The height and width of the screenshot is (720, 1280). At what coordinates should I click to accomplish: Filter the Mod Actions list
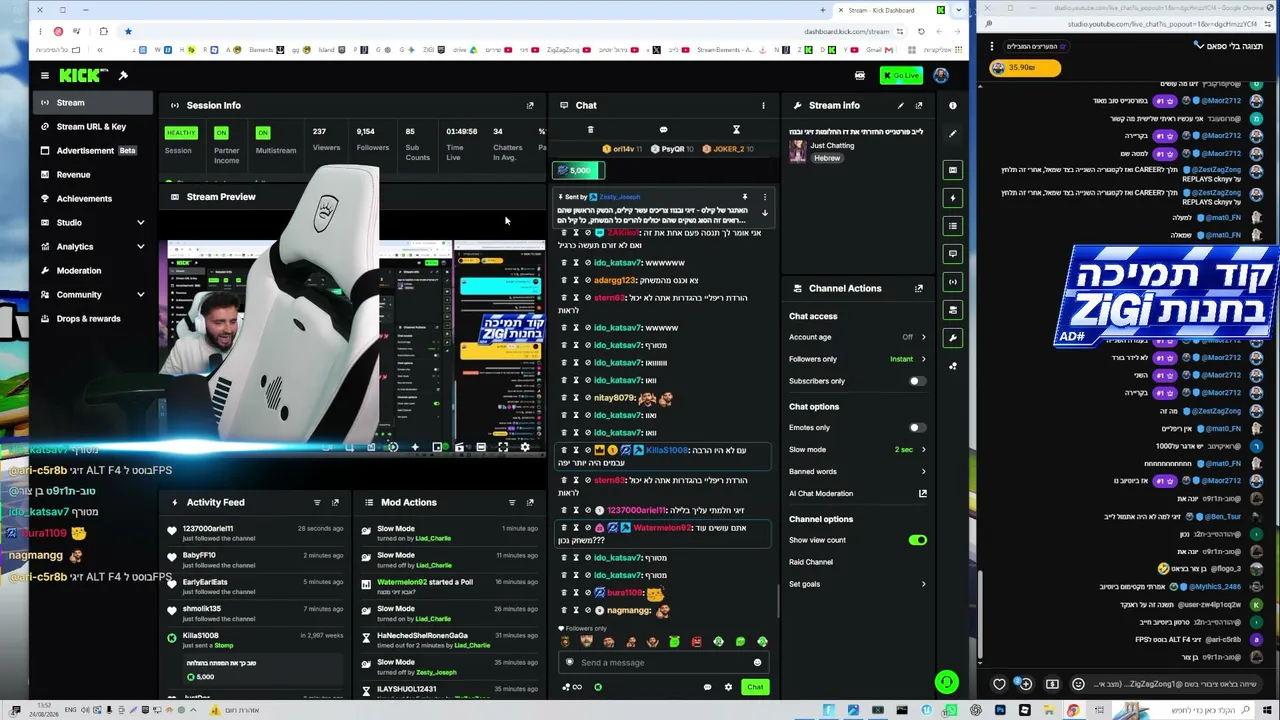[512, 502]
